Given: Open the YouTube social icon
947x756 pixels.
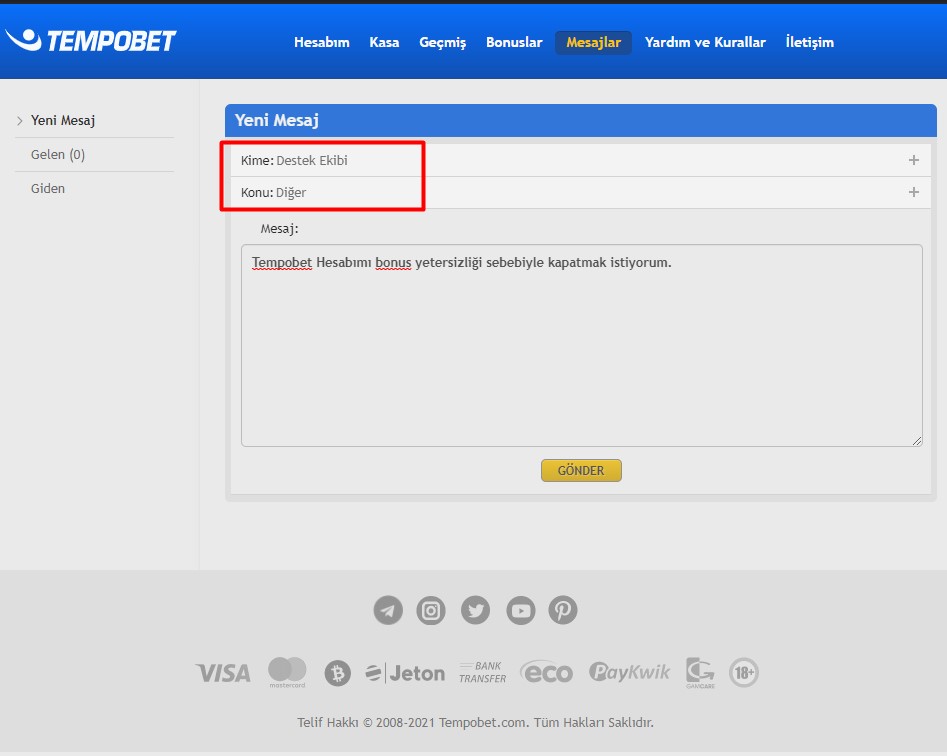Looking at the screenshot, I should [520, 610].
